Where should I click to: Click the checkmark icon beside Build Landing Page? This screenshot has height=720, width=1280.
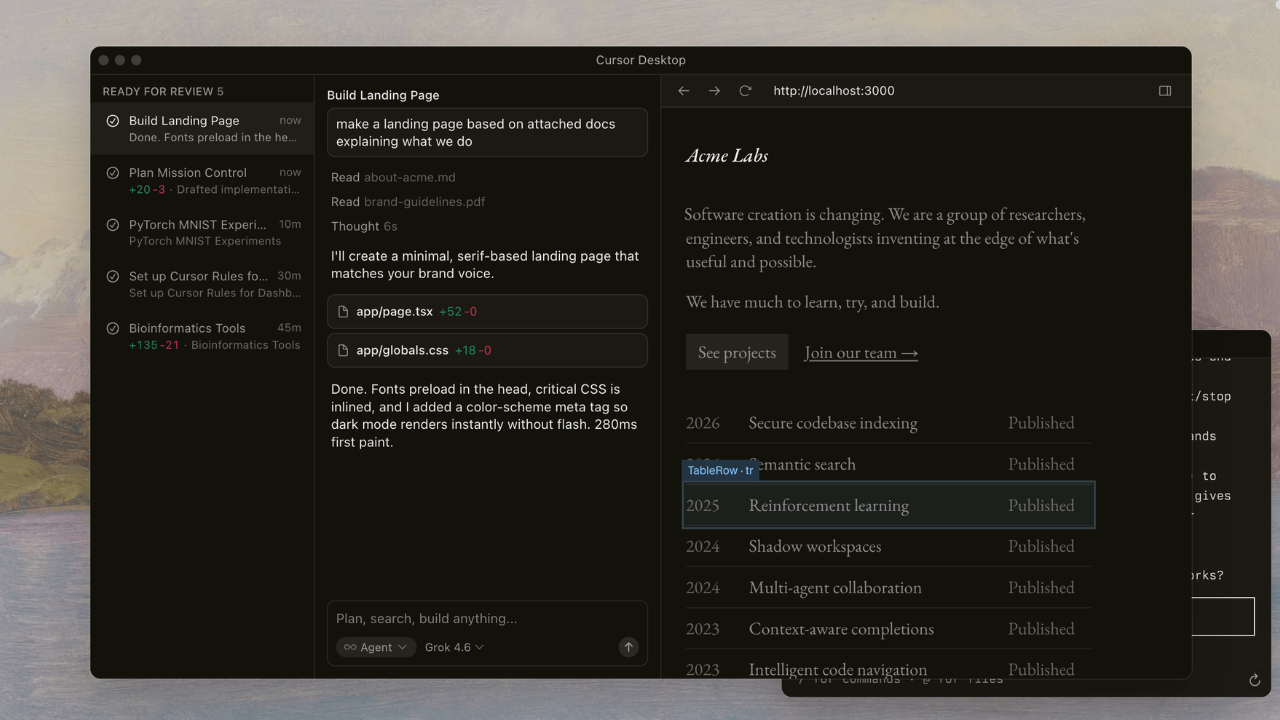click(x=113, y=121)
